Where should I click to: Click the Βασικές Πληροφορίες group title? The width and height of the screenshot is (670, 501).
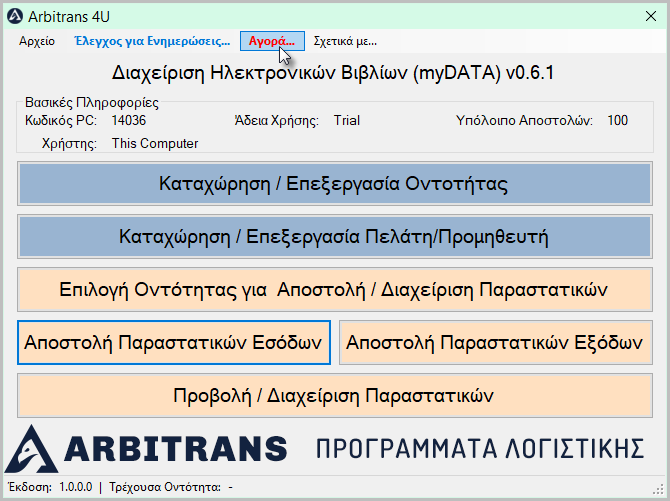pos(92,103)
